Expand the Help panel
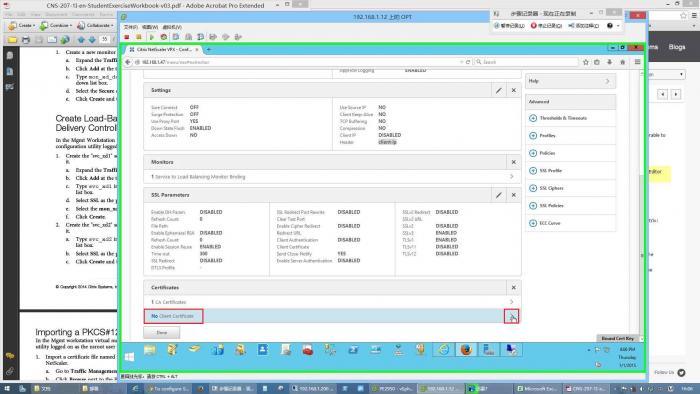The width and height of the screenshot is (700, 394). click(x=570, y=81)
